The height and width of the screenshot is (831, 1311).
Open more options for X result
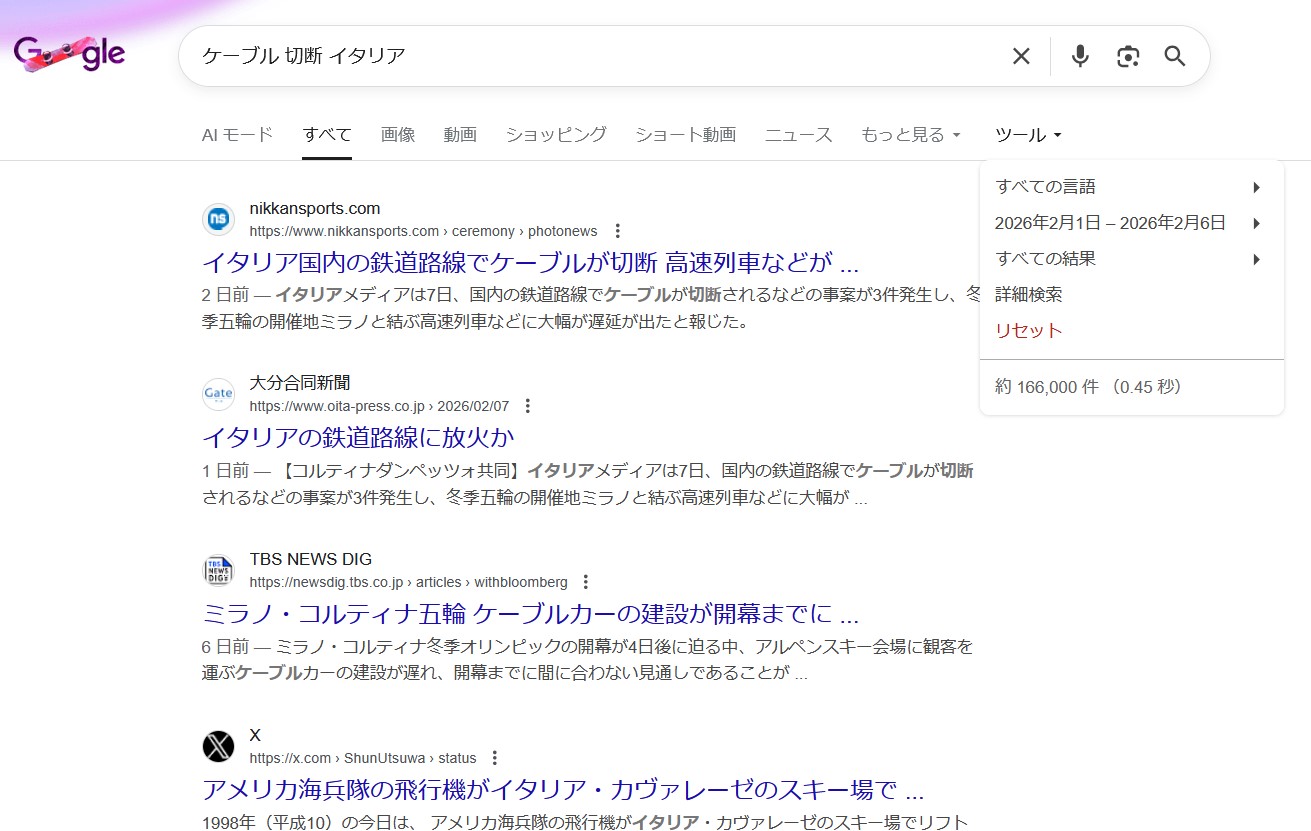point(495,758)
